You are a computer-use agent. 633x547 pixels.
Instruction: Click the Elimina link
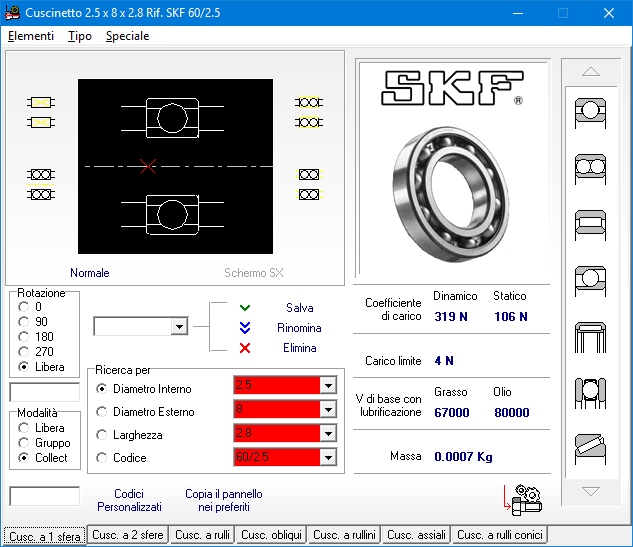(300, 348)
